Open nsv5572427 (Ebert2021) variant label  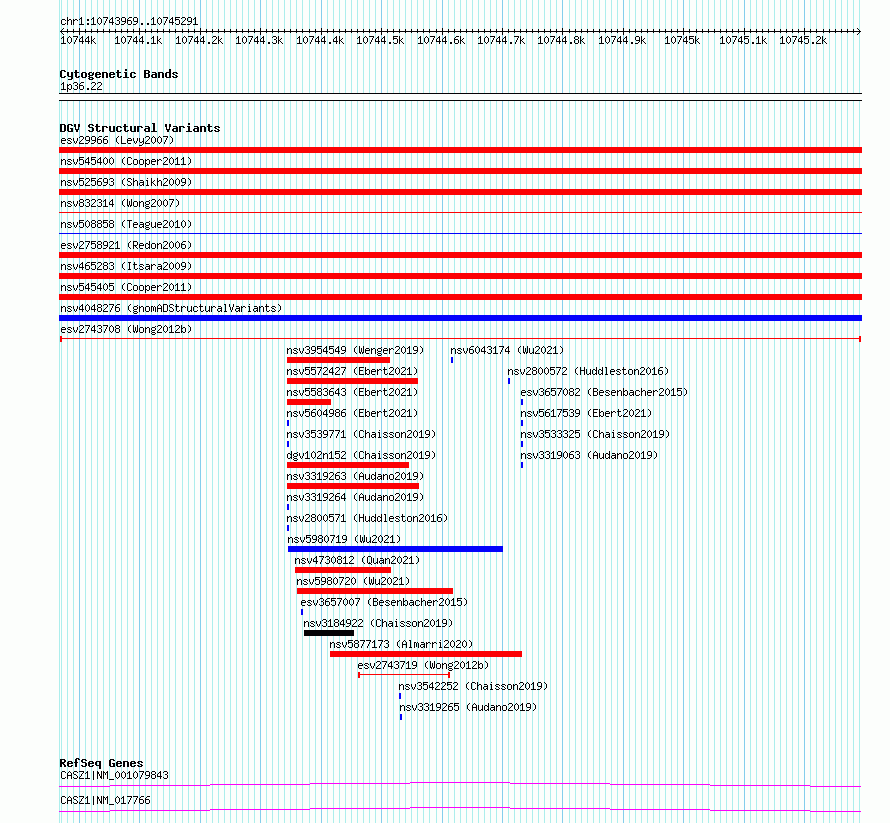[x=352, y=371]
